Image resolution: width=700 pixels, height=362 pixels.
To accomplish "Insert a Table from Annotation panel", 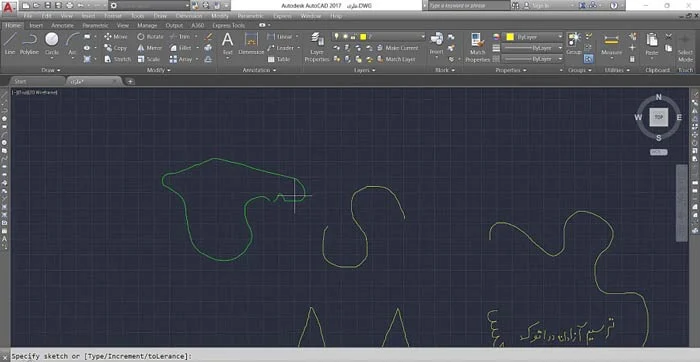I will tap(279, 59).
